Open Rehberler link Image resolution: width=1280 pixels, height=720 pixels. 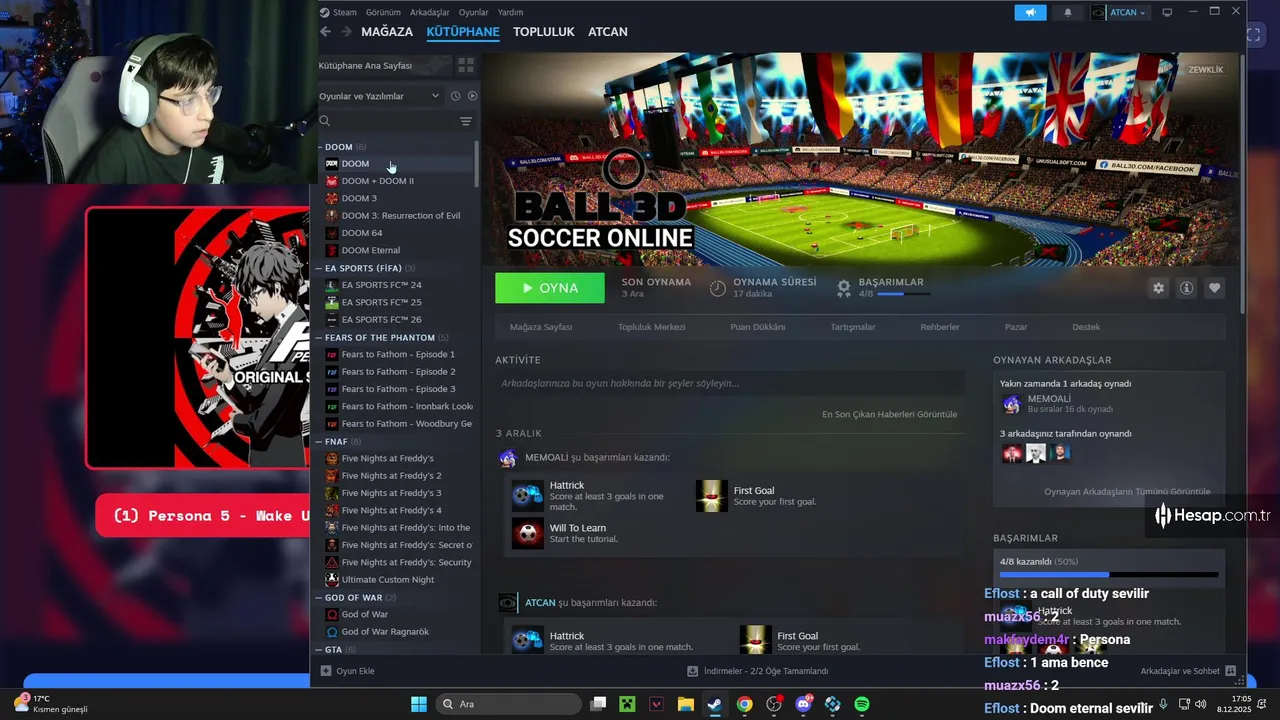[940, 327]
